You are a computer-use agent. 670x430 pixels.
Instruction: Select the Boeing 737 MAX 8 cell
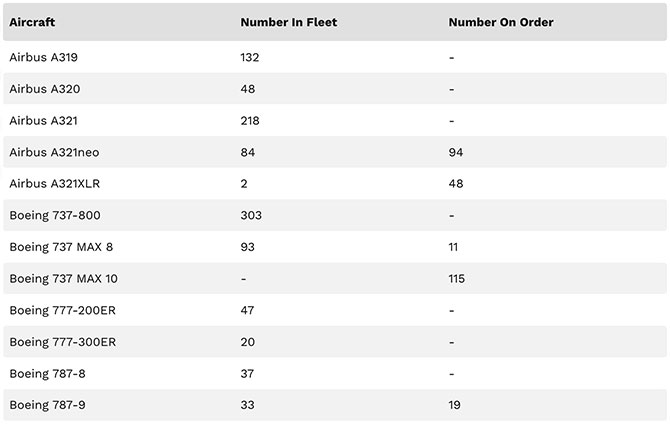[61, 247]
